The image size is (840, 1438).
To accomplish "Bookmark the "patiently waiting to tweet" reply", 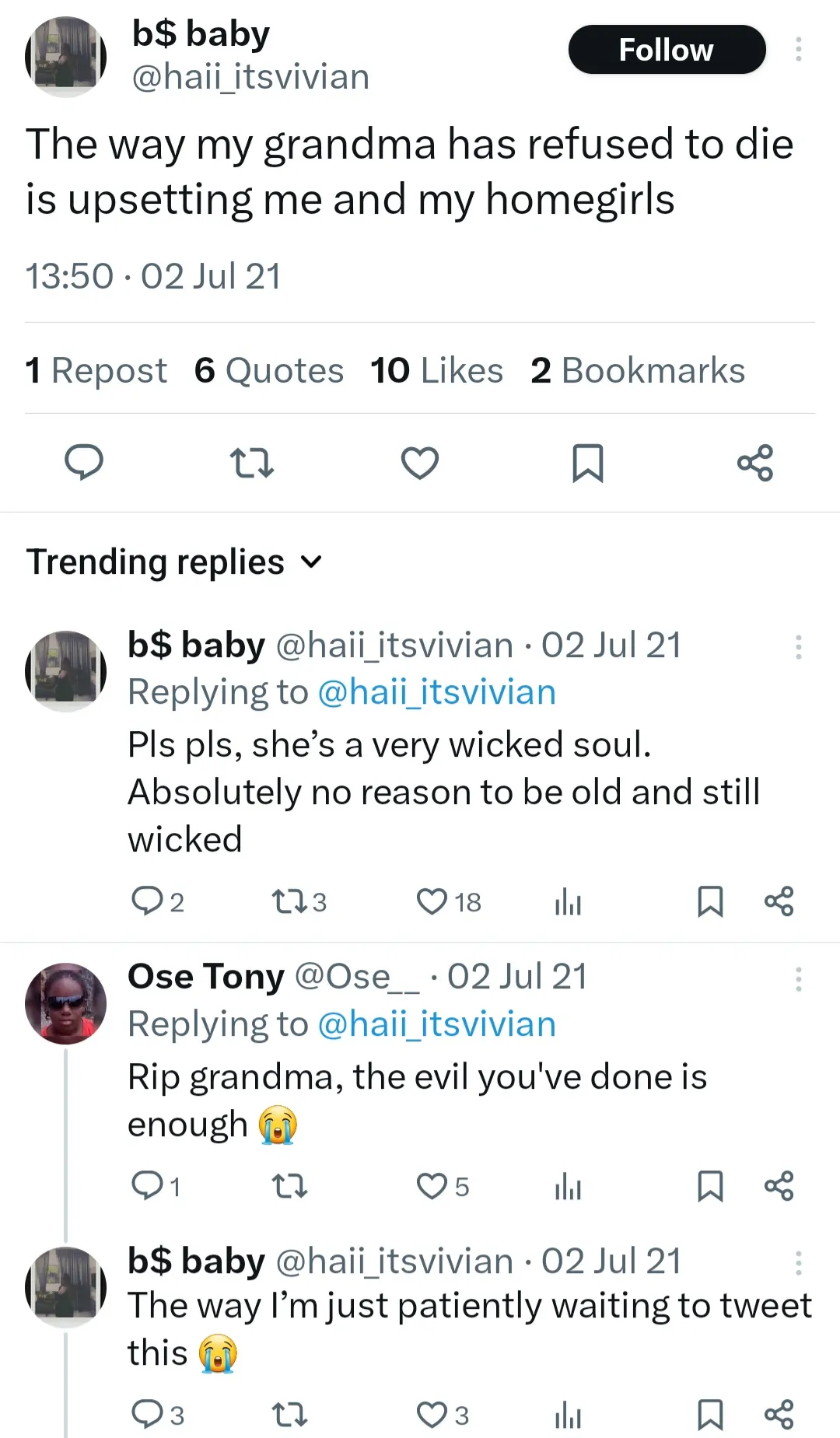I will [710, 1415].
